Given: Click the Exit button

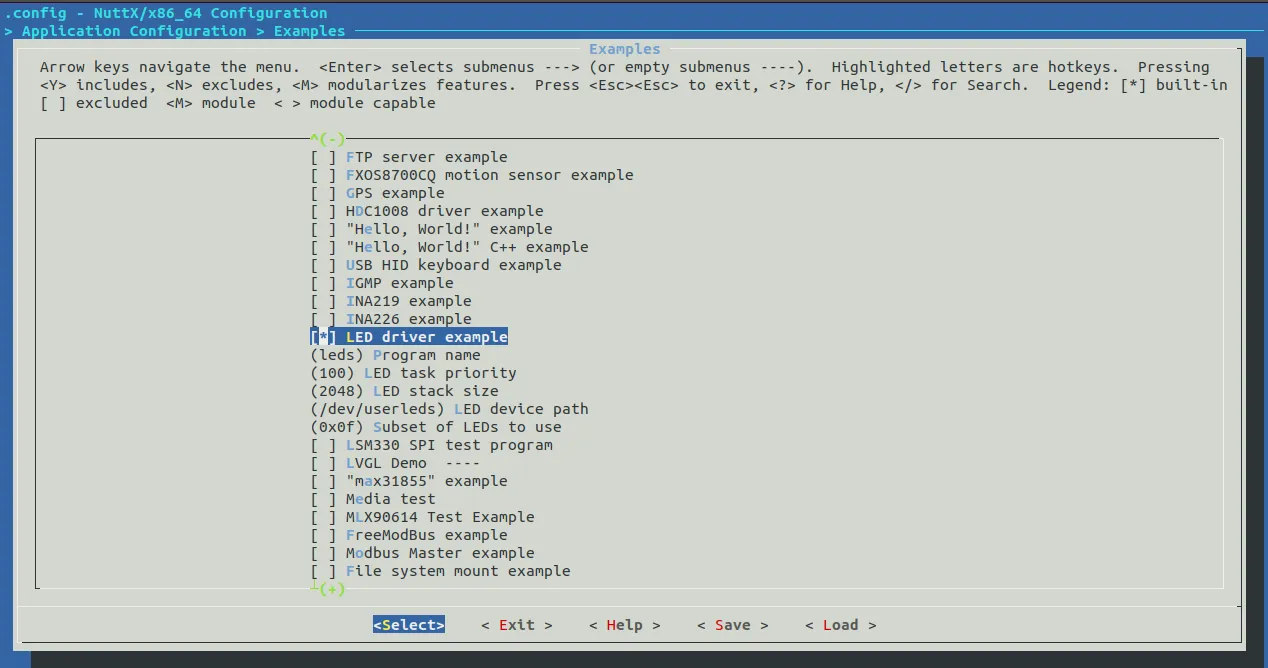Looking at the screenshot, I should [x=516, y=625].
